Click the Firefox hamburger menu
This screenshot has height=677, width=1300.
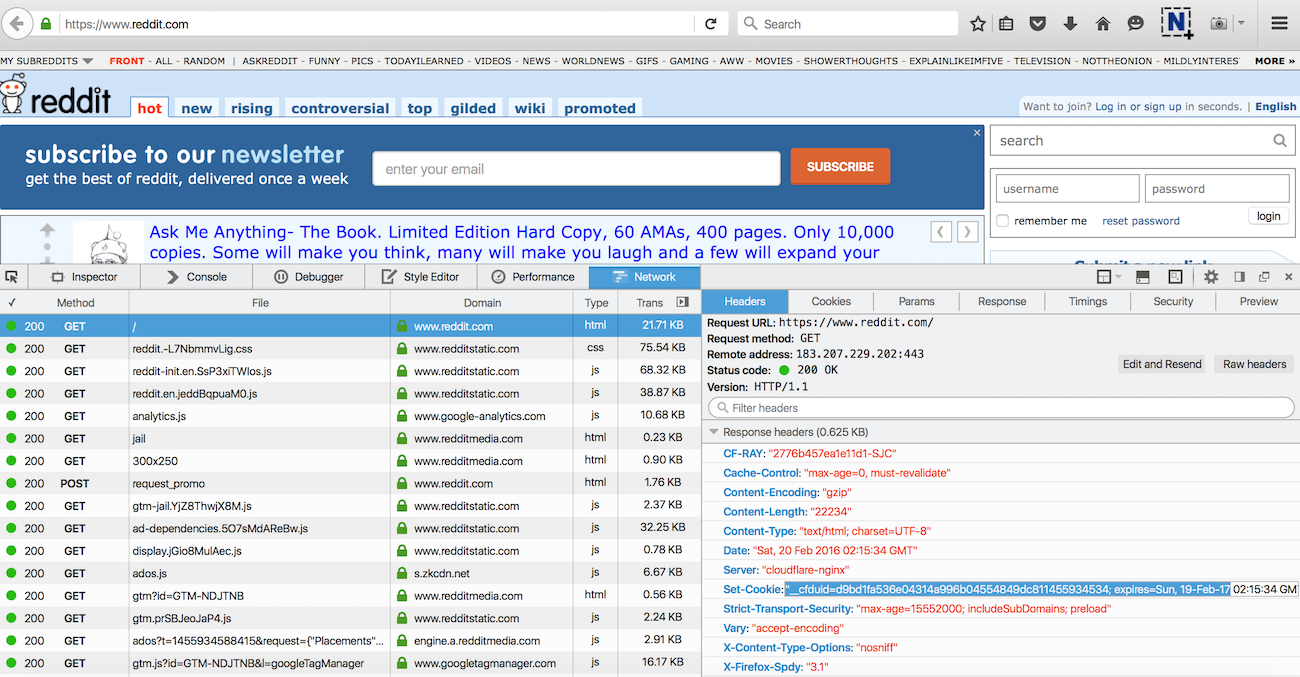pyautogui.click(x=1279, y=24)
